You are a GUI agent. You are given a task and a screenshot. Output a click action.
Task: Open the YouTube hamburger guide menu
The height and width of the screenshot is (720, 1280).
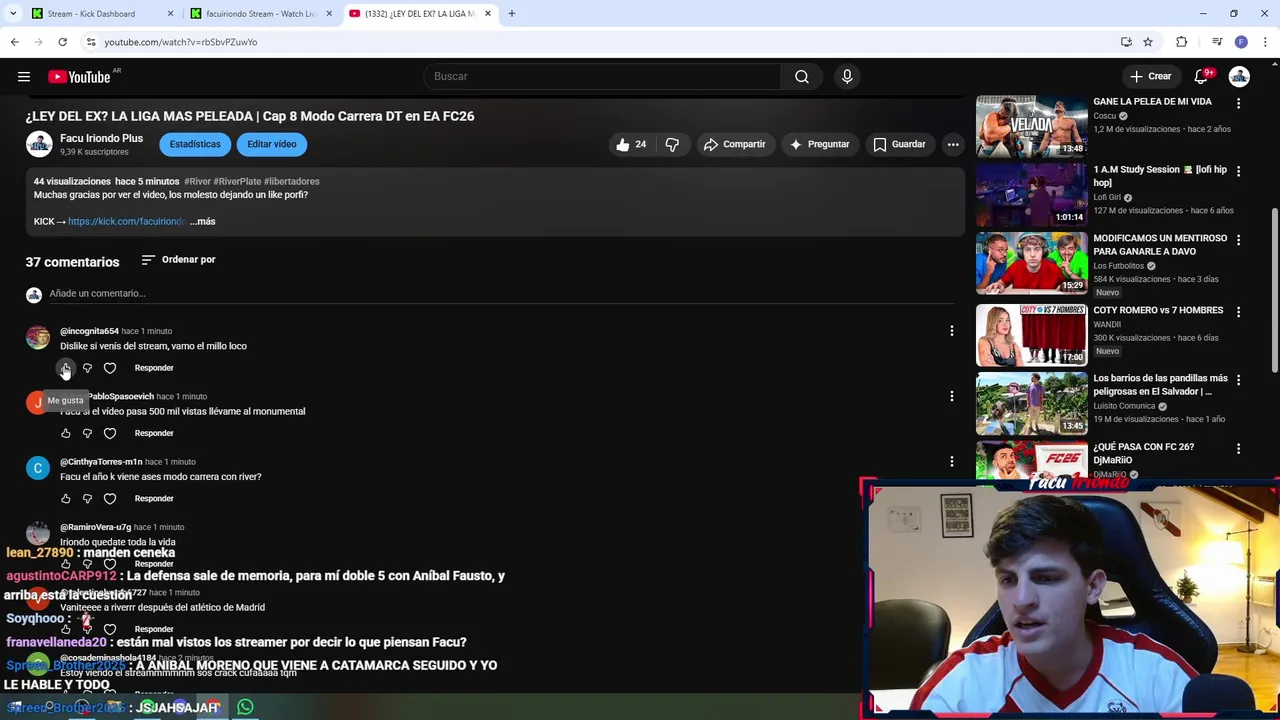(23, 77)
